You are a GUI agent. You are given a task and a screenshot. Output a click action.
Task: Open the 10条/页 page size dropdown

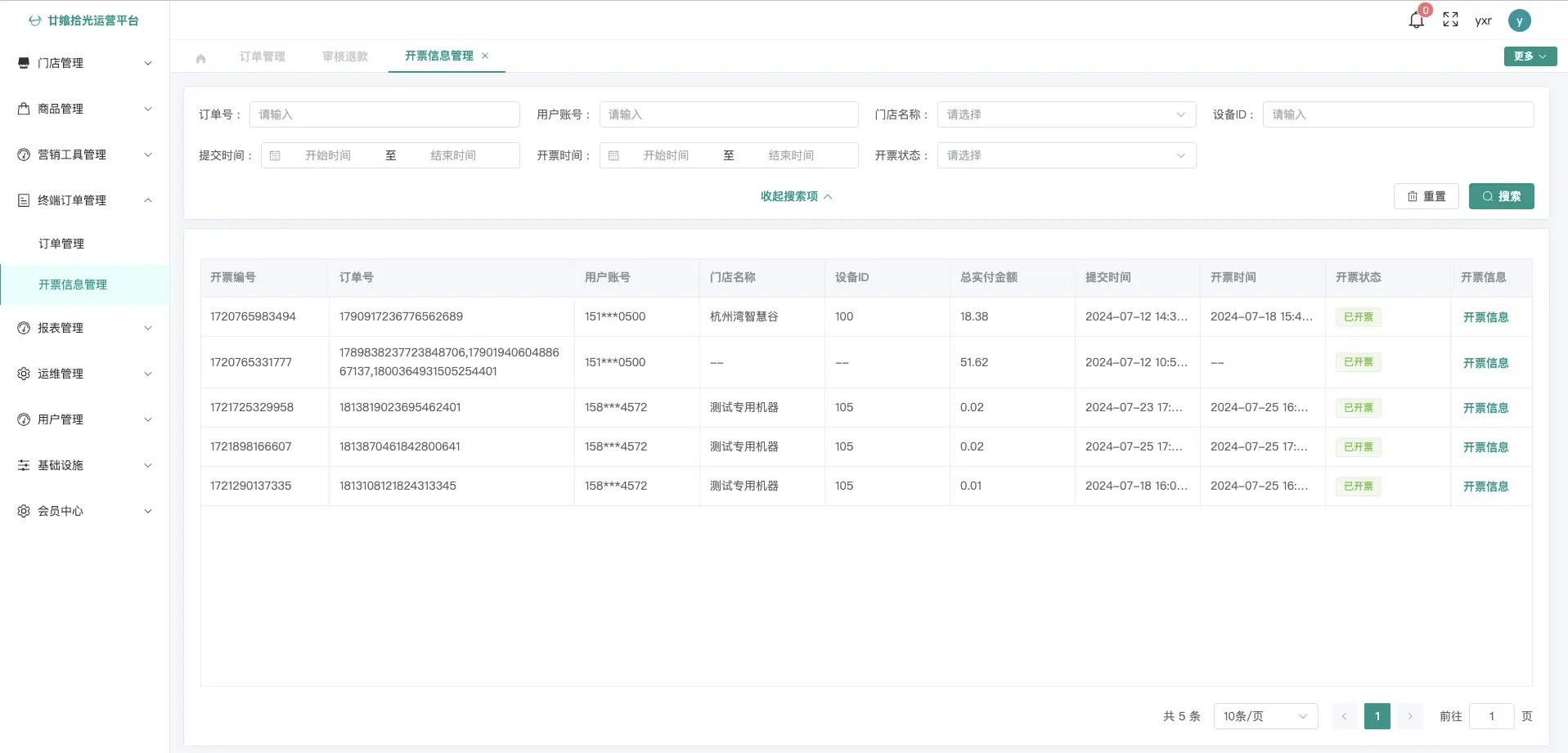(x=1265, y=716)
